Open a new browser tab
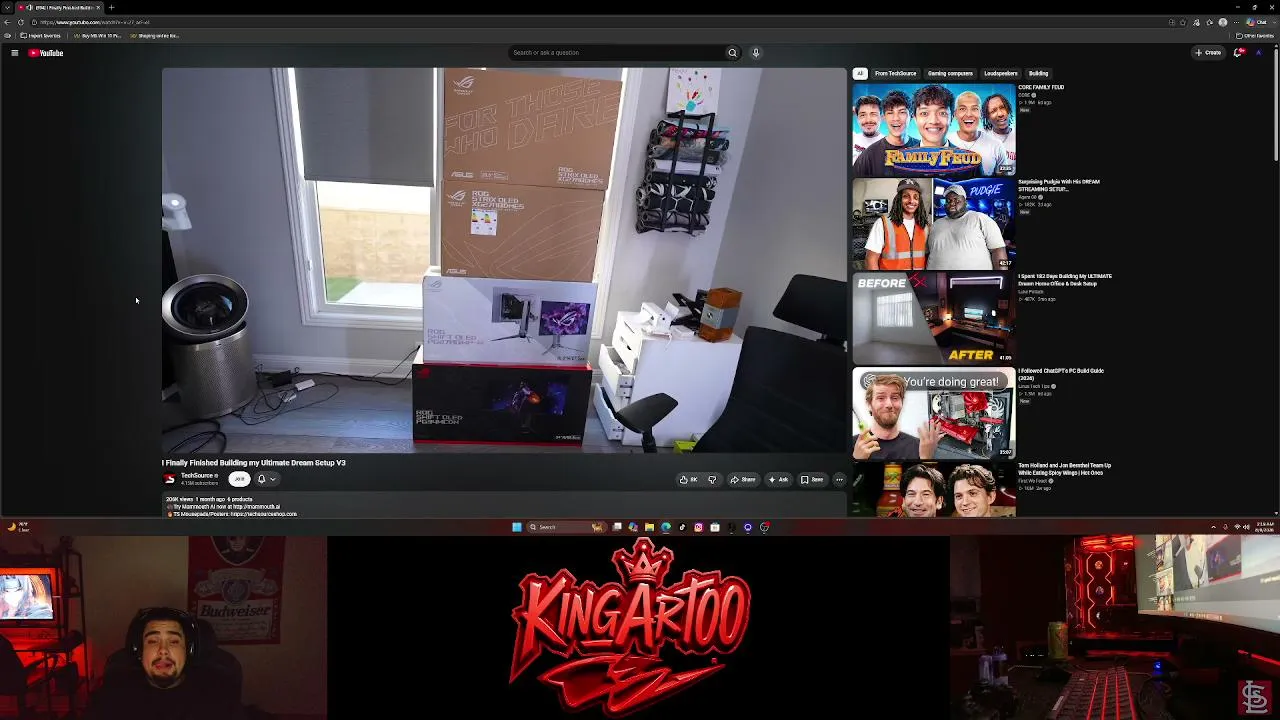Screen dimensions: 1280x720 click(x=111, y=7)
